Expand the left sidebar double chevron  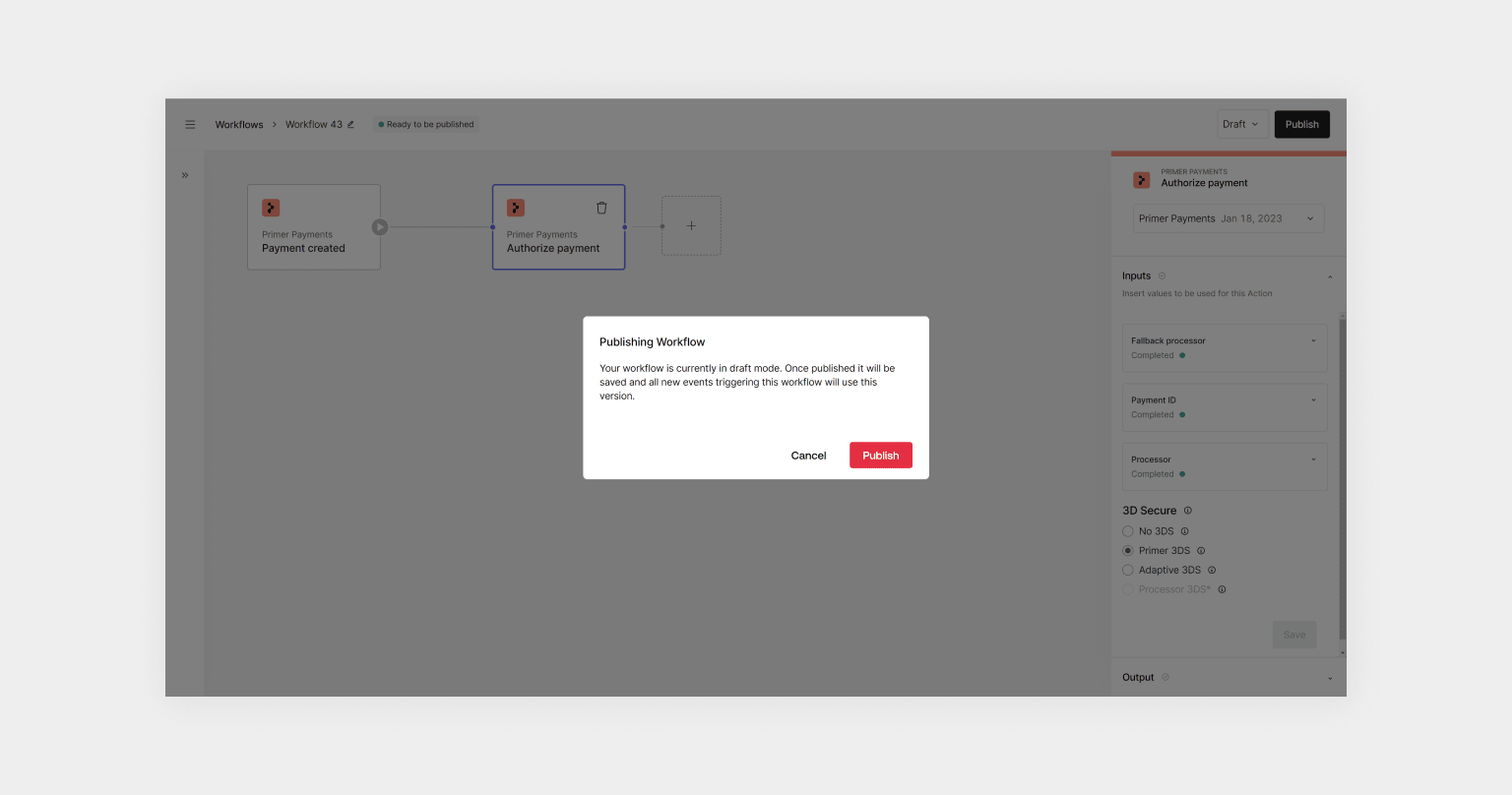pos(184,175)
